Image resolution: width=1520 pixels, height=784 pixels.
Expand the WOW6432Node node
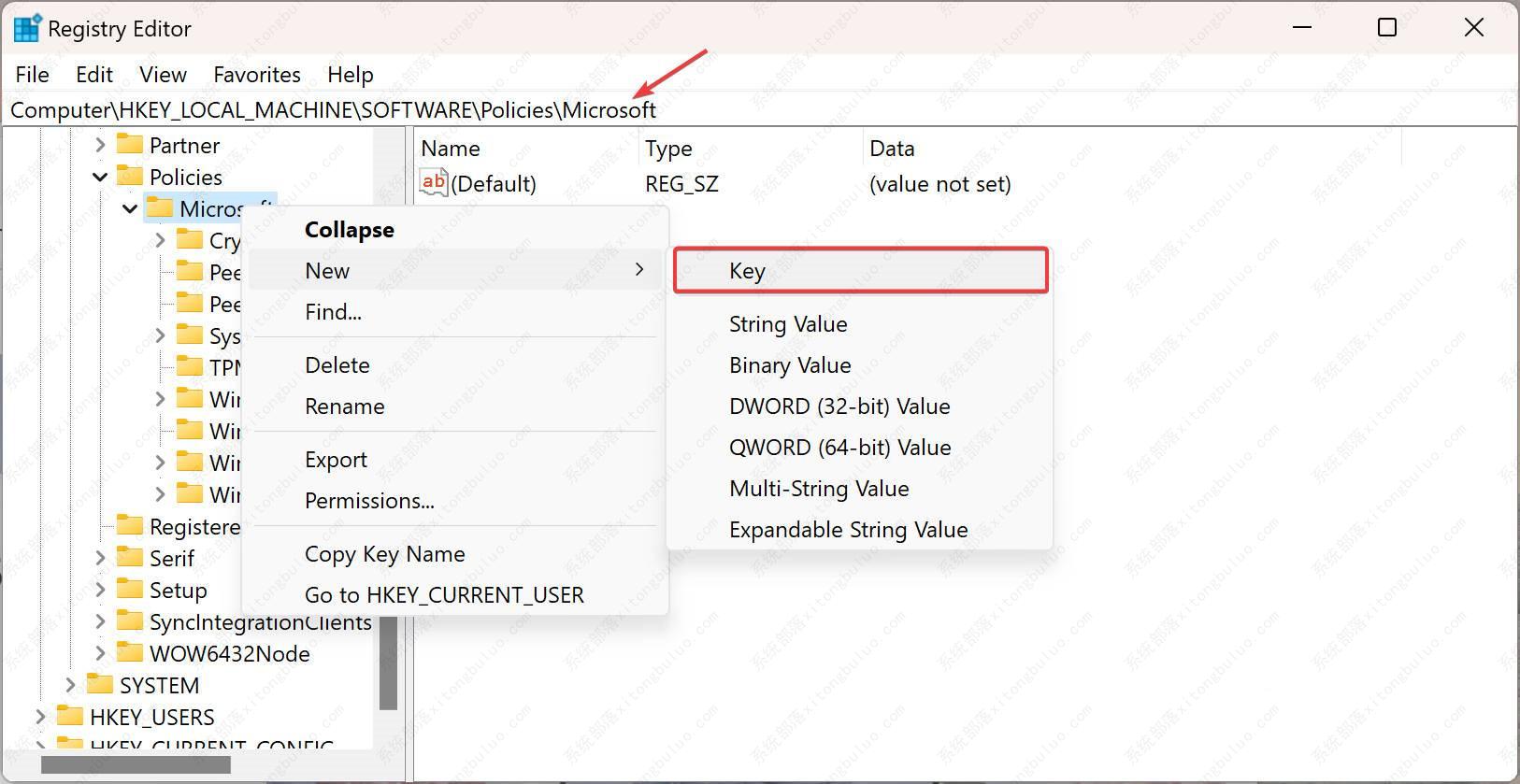(100, 653)
